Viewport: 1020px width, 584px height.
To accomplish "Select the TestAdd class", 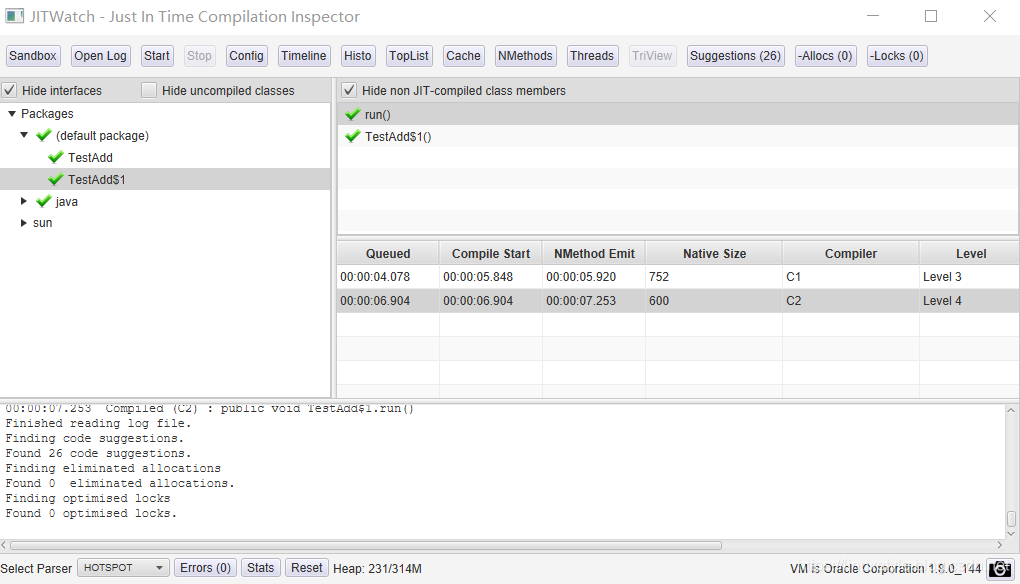I will 90,157.
